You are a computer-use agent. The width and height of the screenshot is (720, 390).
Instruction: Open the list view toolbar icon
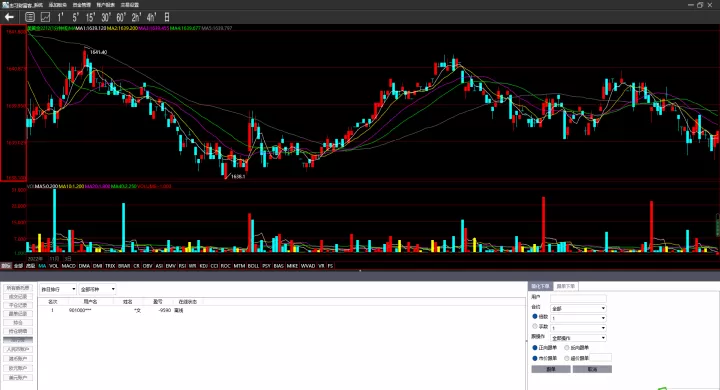30,17
